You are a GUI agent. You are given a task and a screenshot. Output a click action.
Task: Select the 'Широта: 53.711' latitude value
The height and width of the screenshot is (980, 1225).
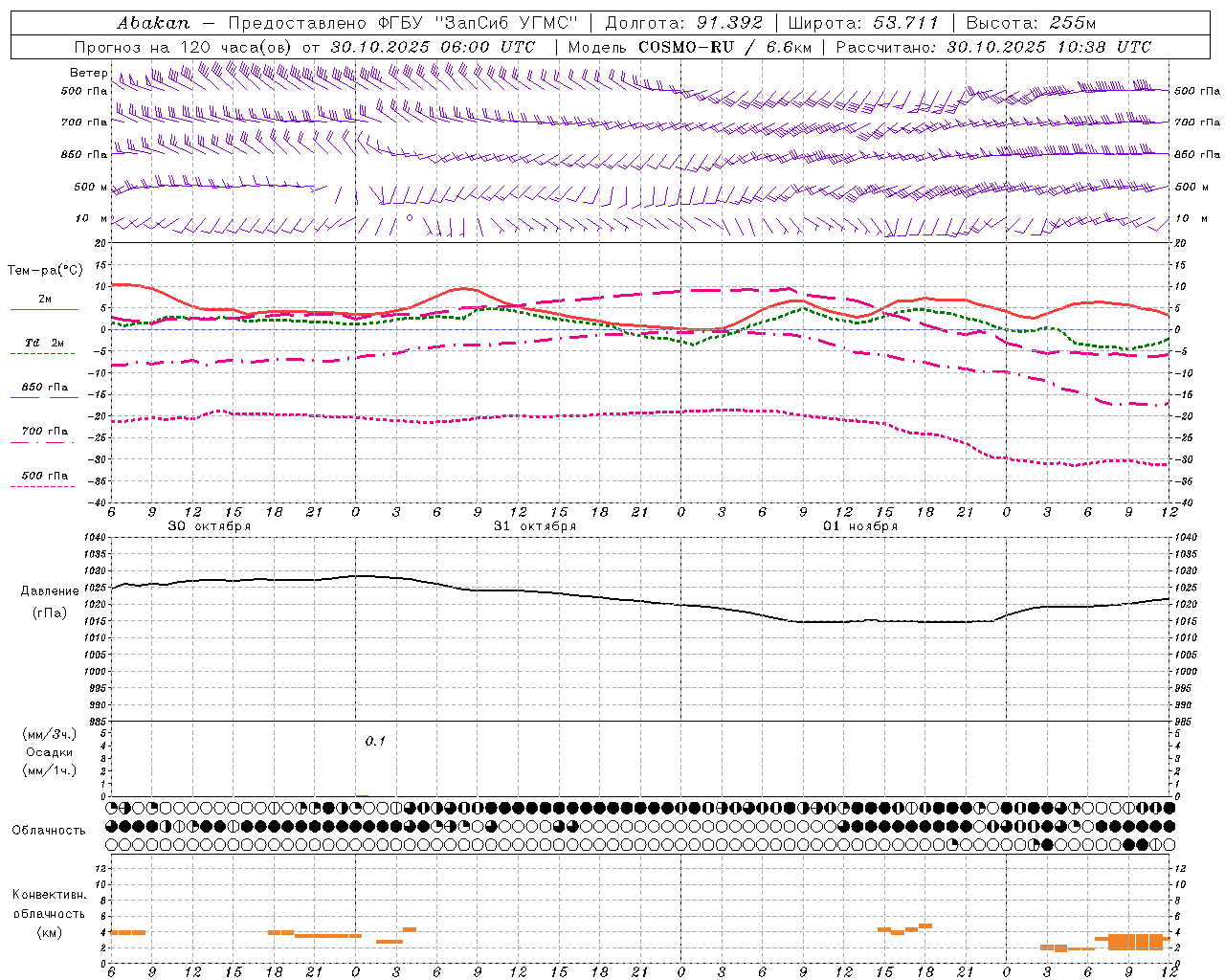863,22
